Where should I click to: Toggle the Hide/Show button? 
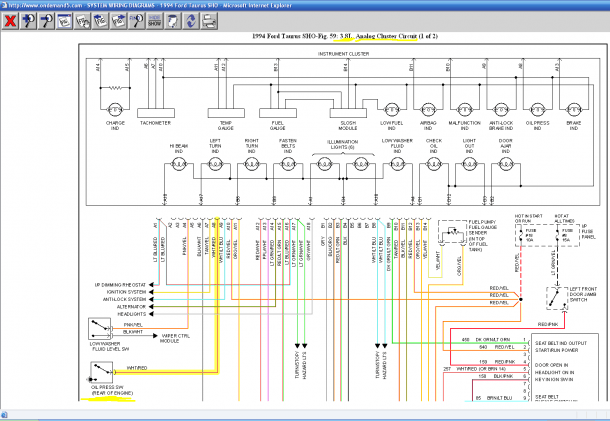154,21
